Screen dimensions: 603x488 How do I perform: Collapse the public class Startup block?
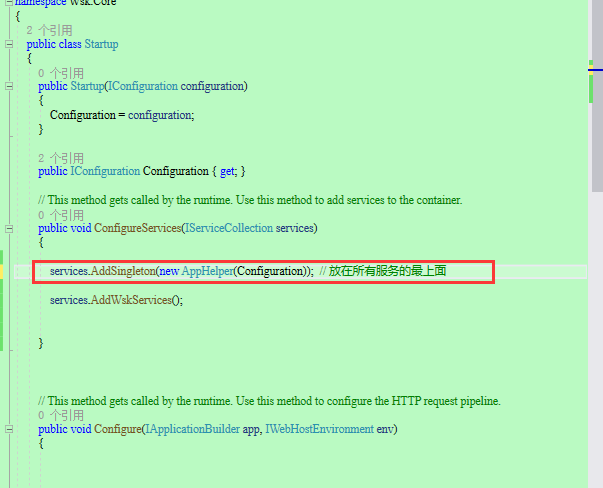[9, 44]
